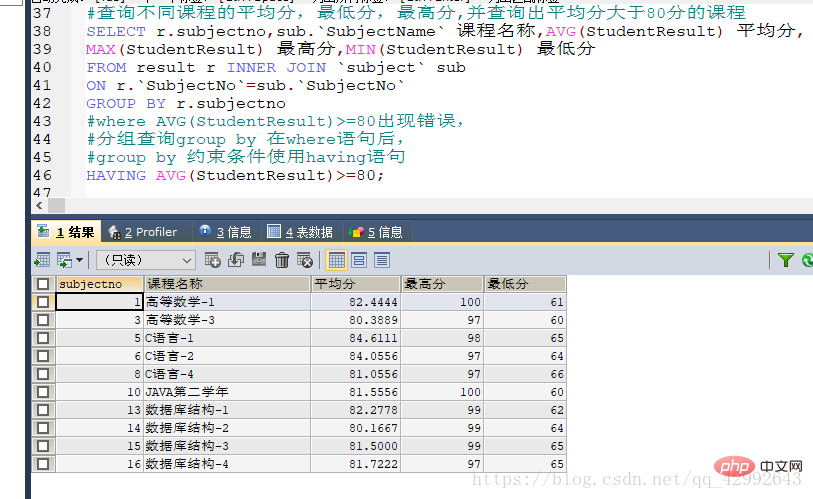This screenshot has width=813, height=499.
Task: Click the insert new row icon
Action: pos(212,260)
